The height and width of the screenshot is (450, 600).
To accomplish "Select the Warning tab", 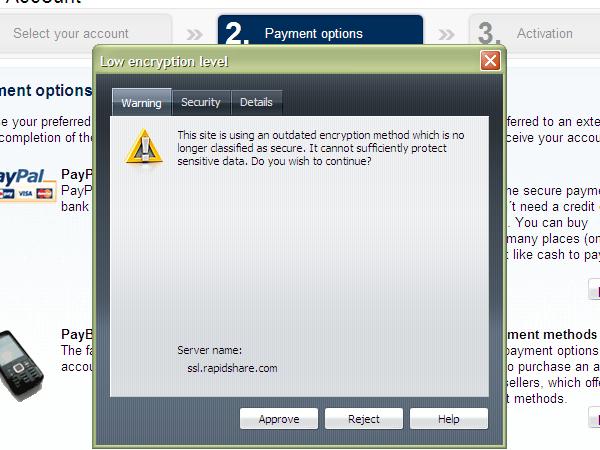I will pos(142,102).
